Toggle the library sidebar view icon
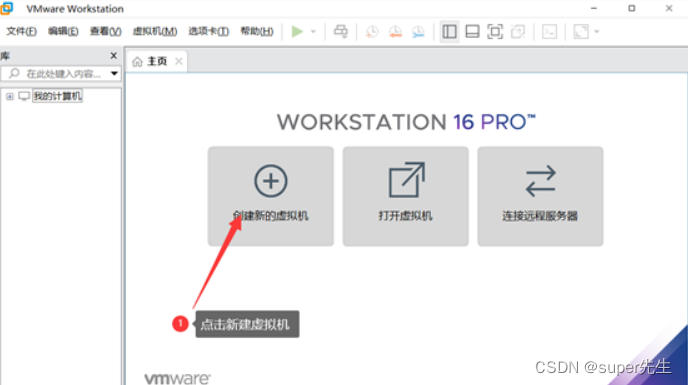This screenshot has height=385, width=688. click(449, 32)
